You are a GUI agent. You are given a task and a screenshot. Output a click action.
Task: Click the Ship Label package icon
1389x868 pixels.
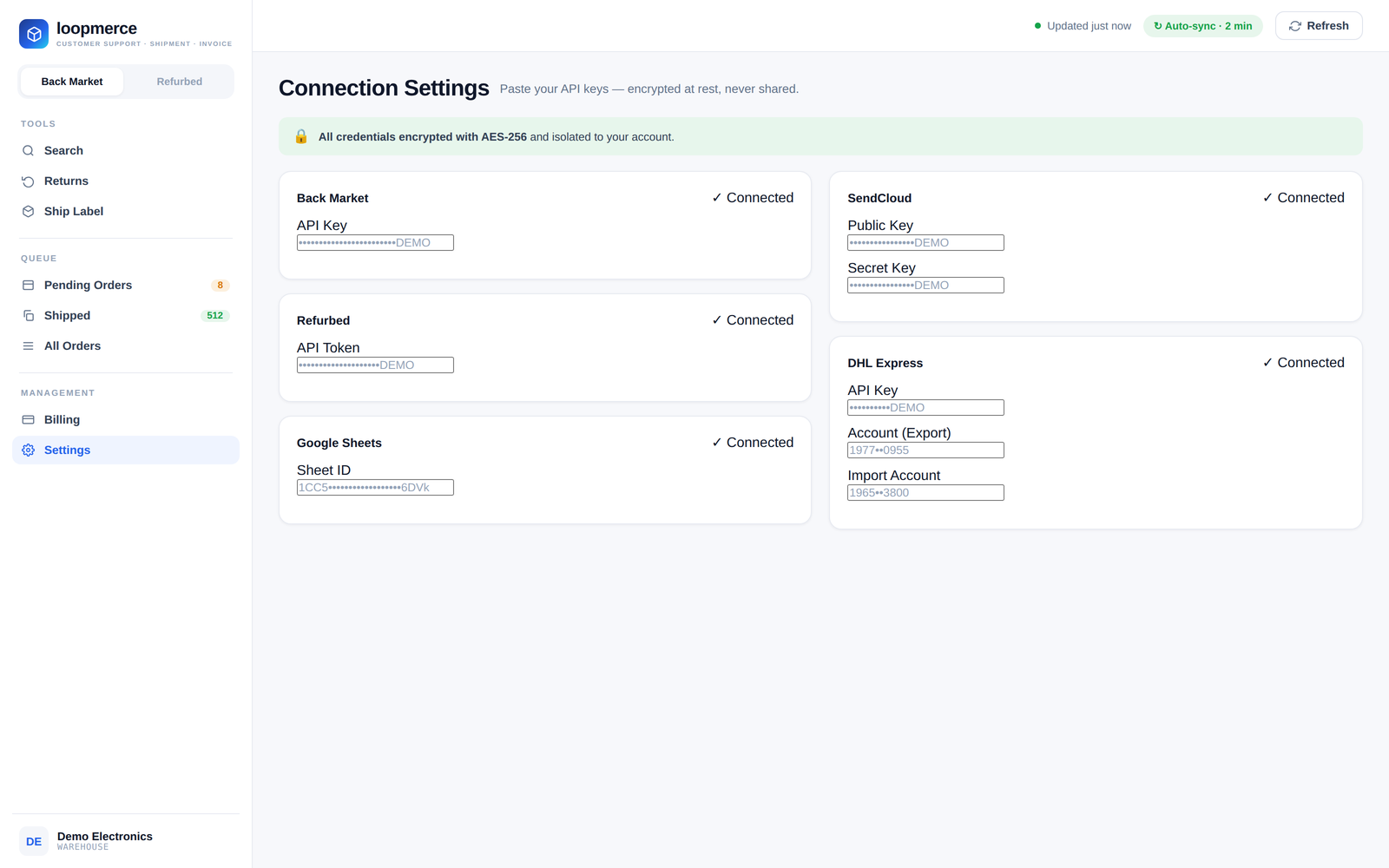[28, 212]
